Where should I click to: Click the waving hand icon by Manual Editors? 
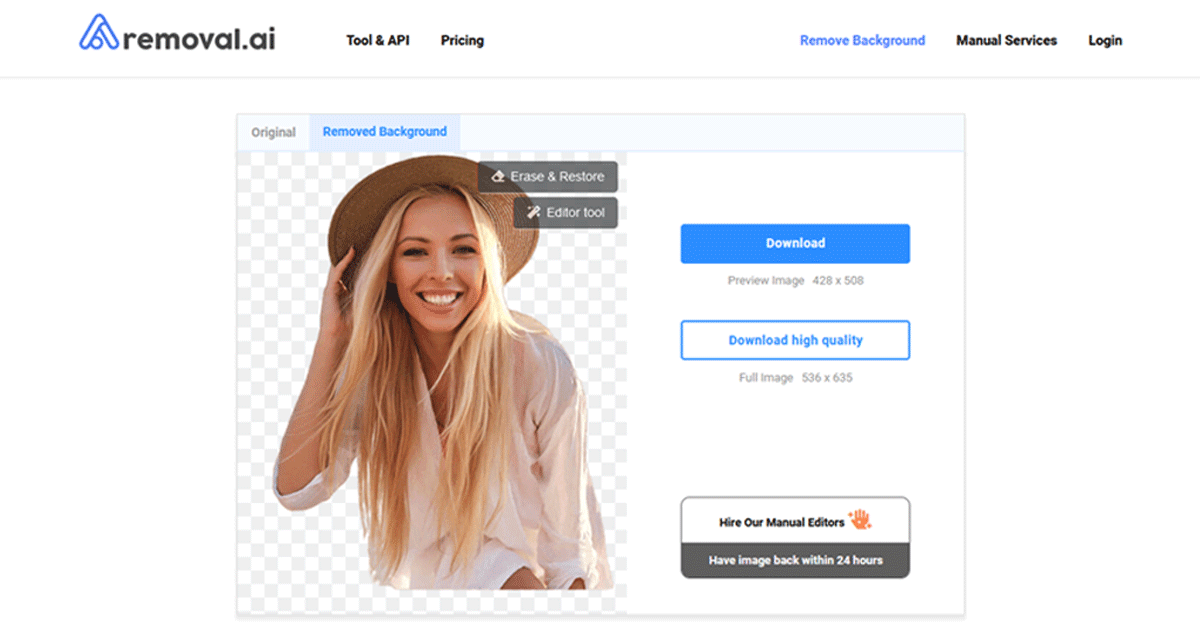click(x=860, y=519)
